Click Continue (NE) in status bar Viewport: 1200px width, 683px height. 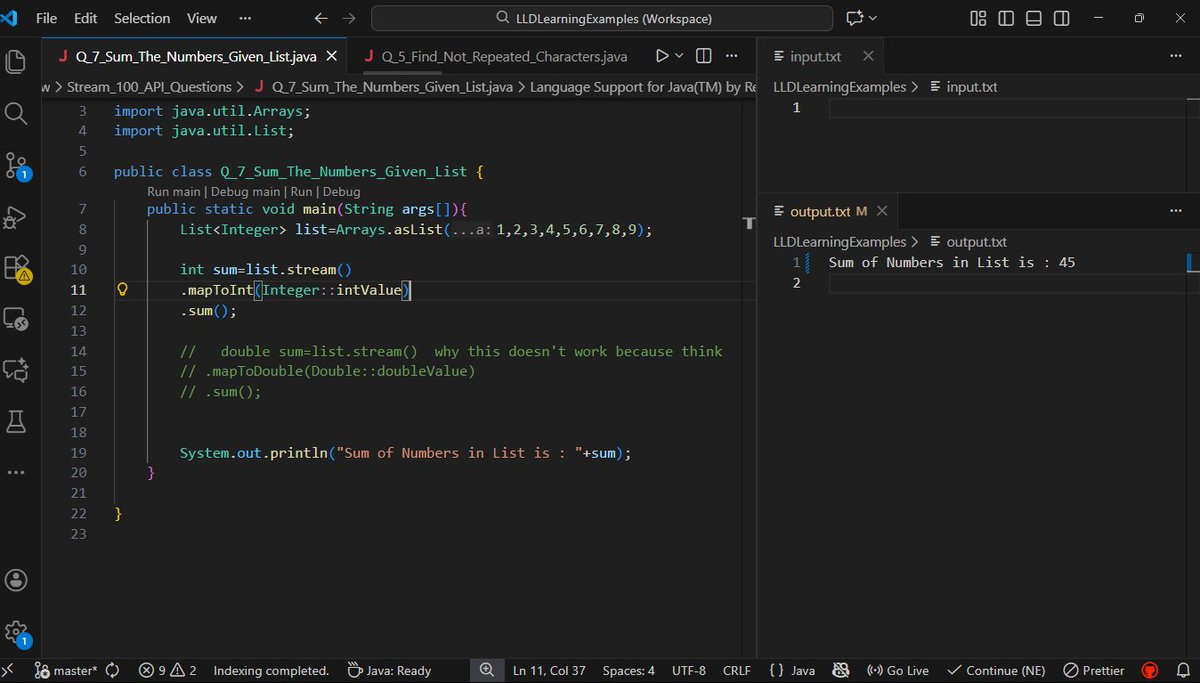[x=995, y=670]
